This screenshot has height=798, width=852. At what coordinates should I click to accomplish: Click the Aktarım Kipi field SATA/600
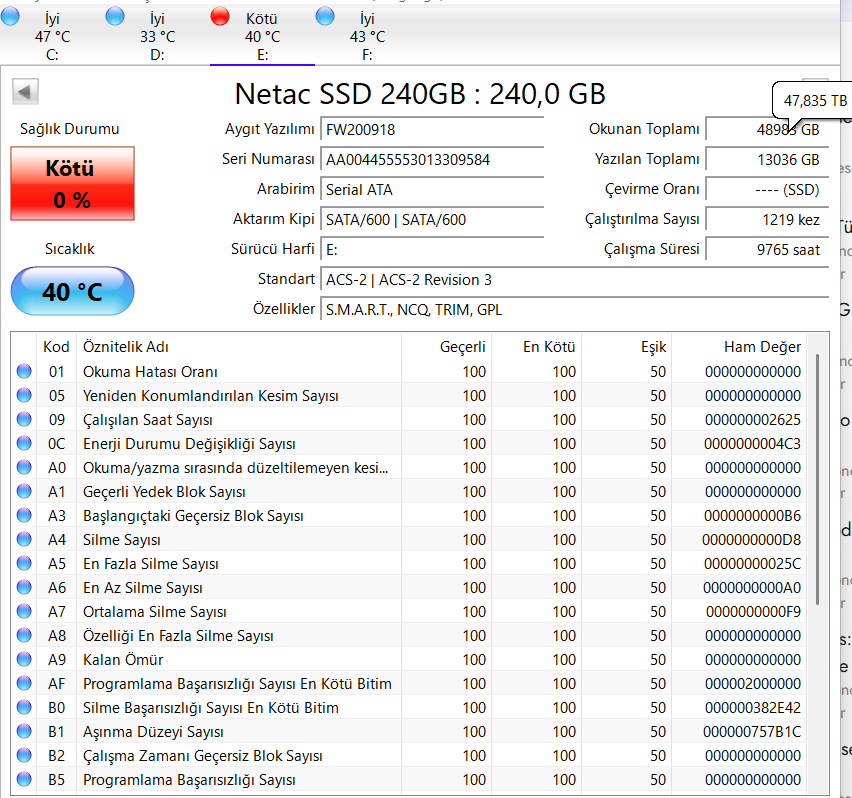pyautogui.click(x=432, y=219)
